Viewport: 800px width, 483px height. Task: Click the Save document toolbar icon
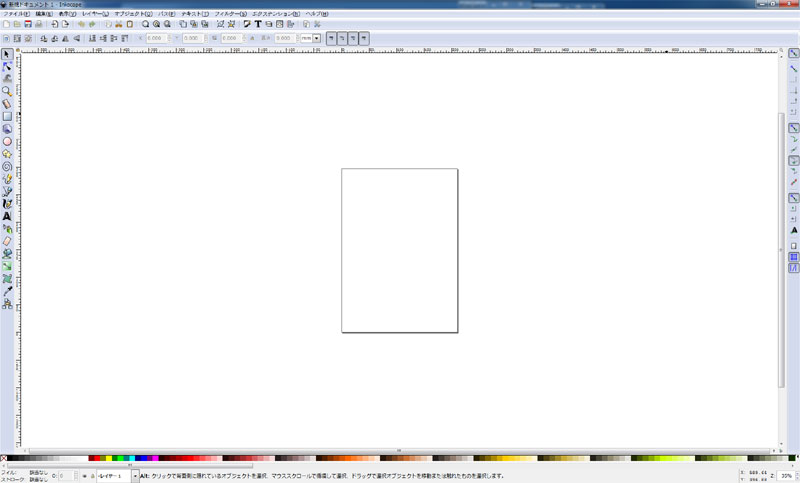(28, 24)
